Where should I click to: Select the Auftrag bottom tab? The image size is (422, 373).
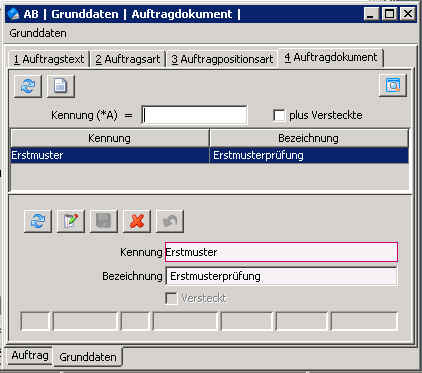pyautogui.click(x=30, y=355)
